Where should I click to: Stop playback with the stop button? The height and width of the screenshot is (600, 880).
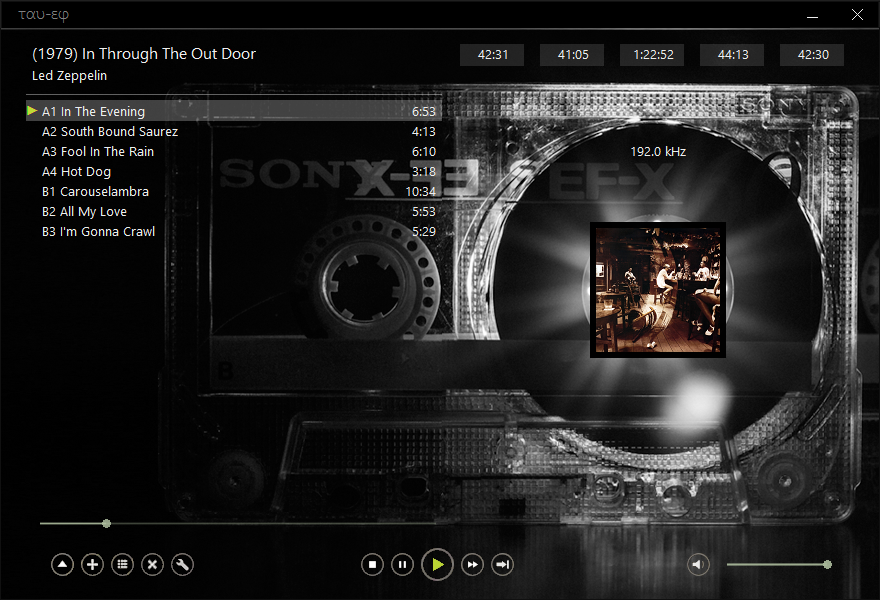click(x=372, y=565)
